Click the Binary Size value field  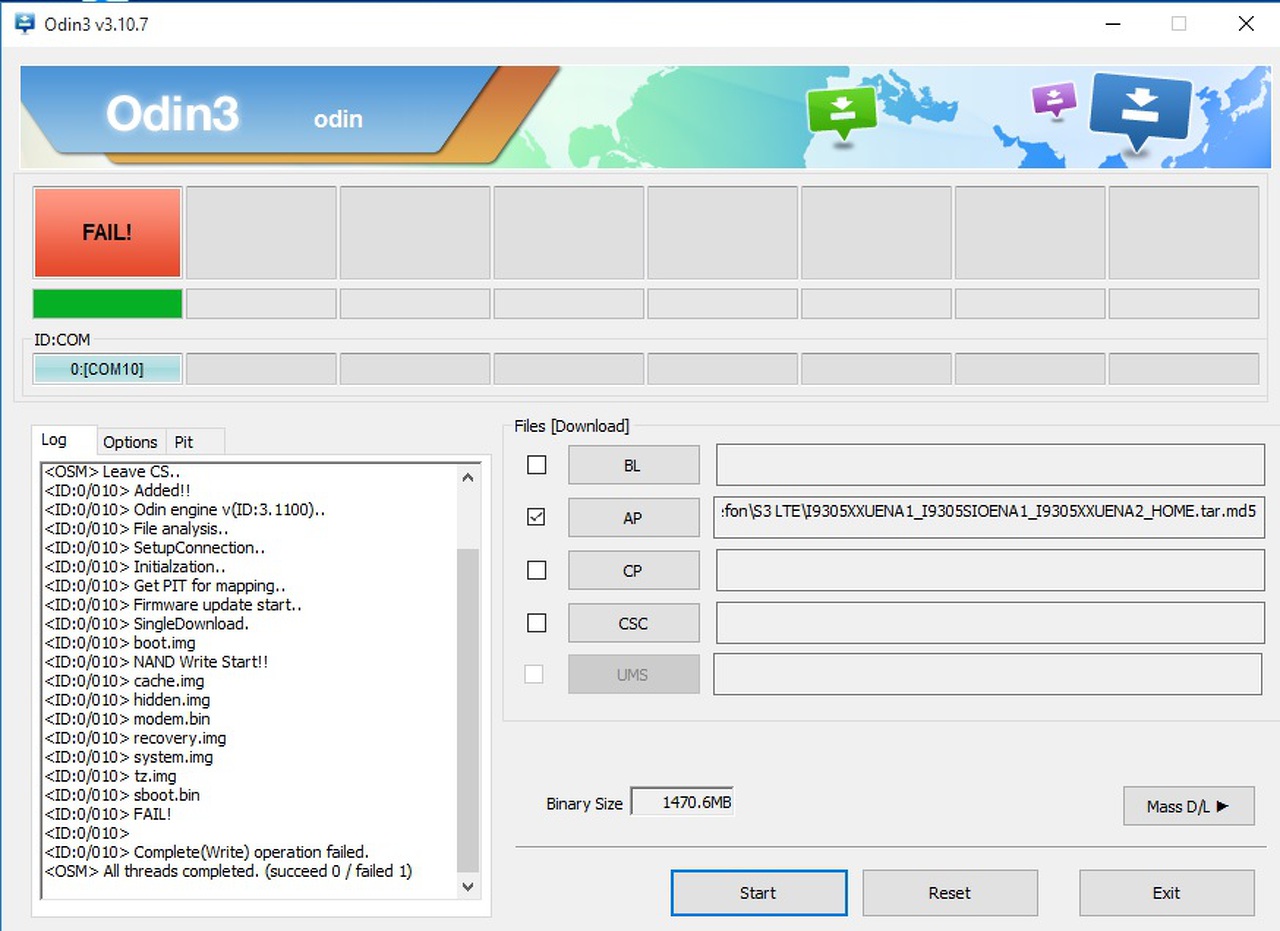(682, 802)
